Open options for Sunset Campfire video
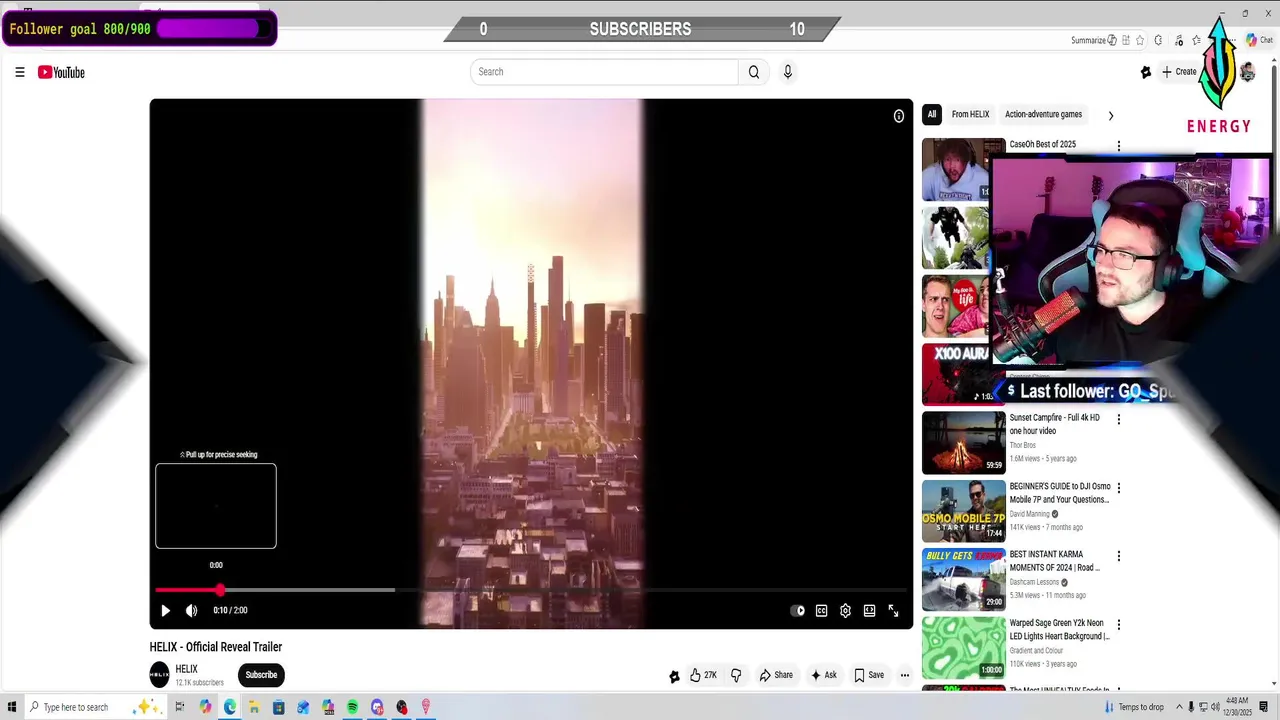 [1119, 419]
